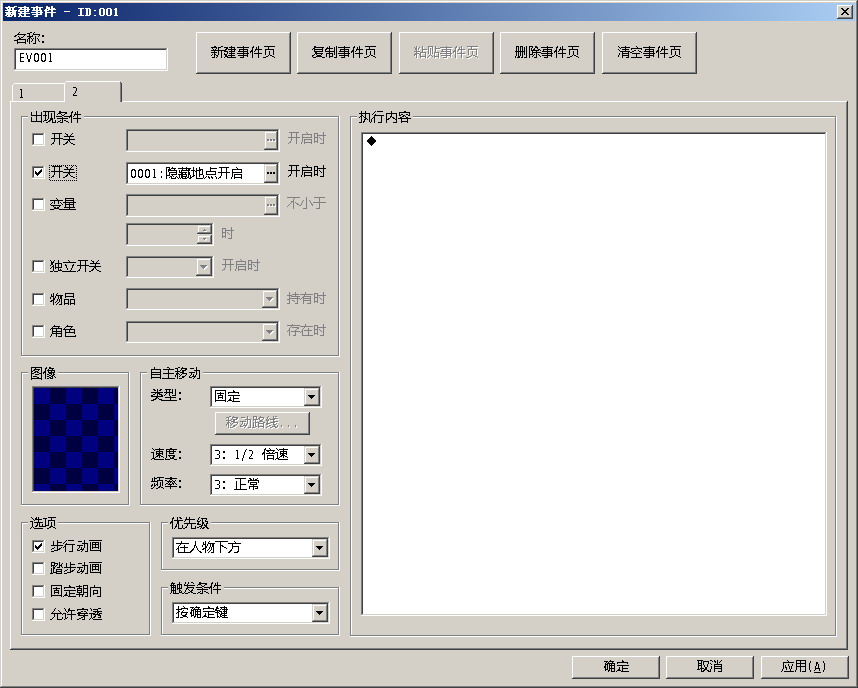858x688 pixels.
Task: Enable the 变量 condition checkbox
Action: (38, 205)
